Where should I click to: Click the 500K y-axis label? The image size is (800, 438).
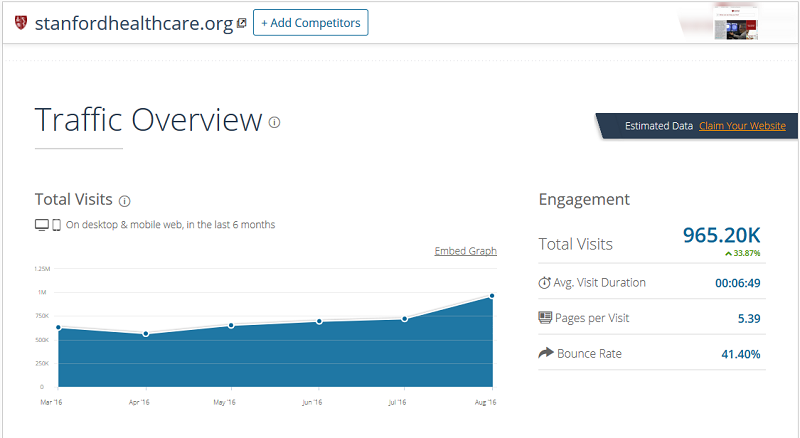[x=42, y=339]
